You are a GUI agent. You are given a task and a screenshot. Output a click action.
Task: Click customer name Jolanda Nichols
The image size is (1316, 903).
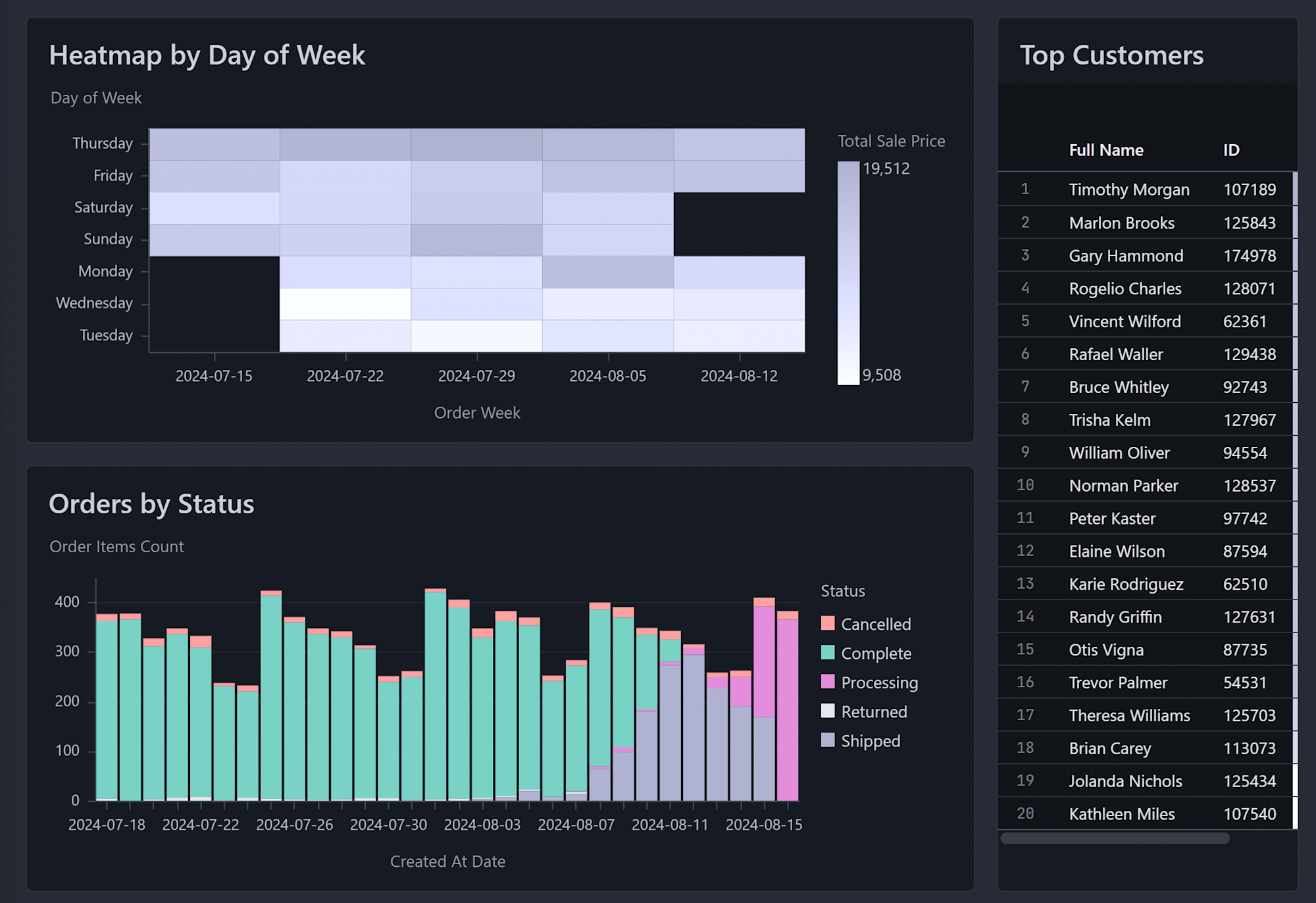tap(1125, 781)
